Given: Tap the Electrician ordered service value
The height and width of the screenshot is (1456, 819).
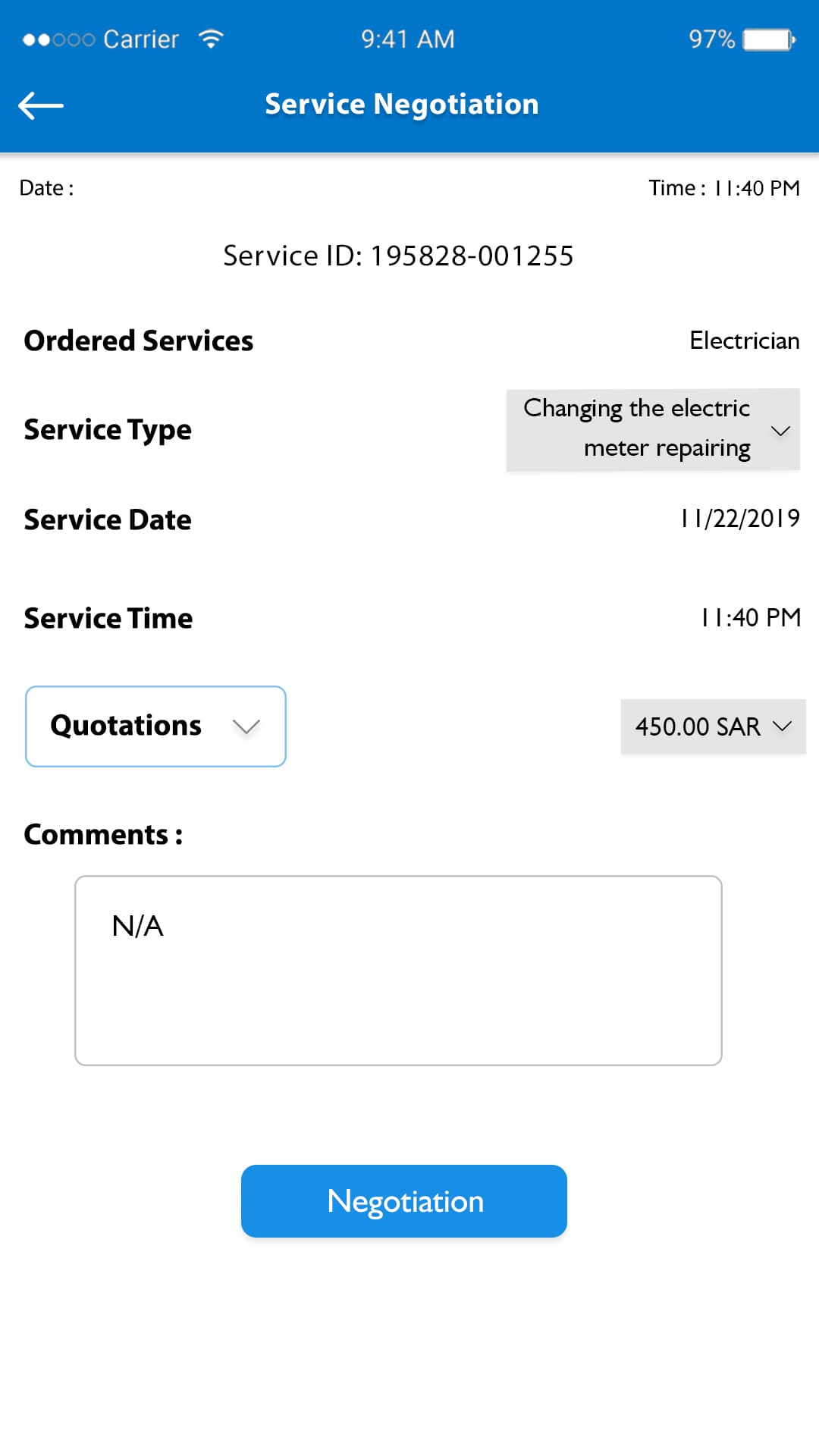Looking at the screenshot, I should click(x=744, y=340).
